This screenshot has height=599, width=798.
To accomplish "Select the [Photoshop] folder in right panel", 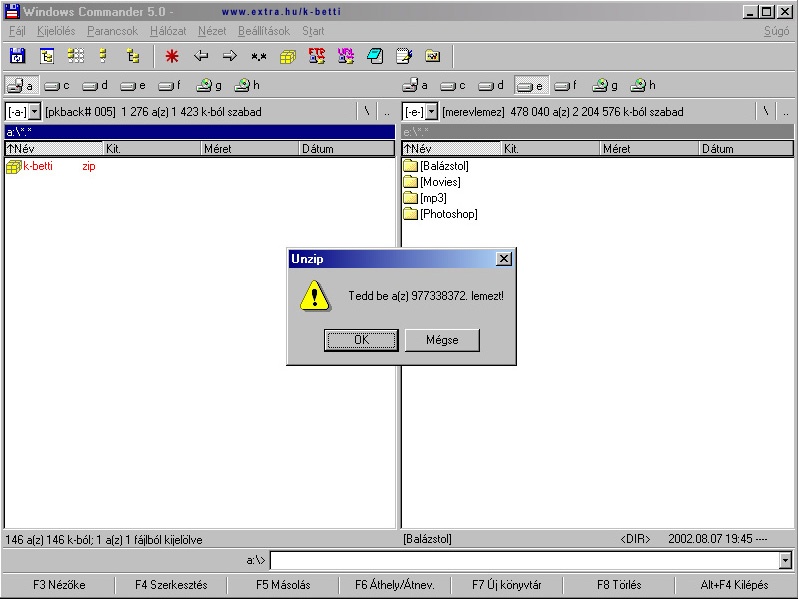I will pyautogui.click(x=448, y=214).
